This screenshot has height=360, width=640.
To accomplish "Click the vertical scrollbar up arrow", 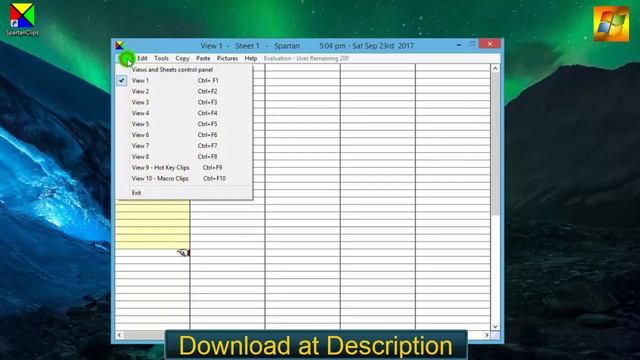I will tap(495, 68).
